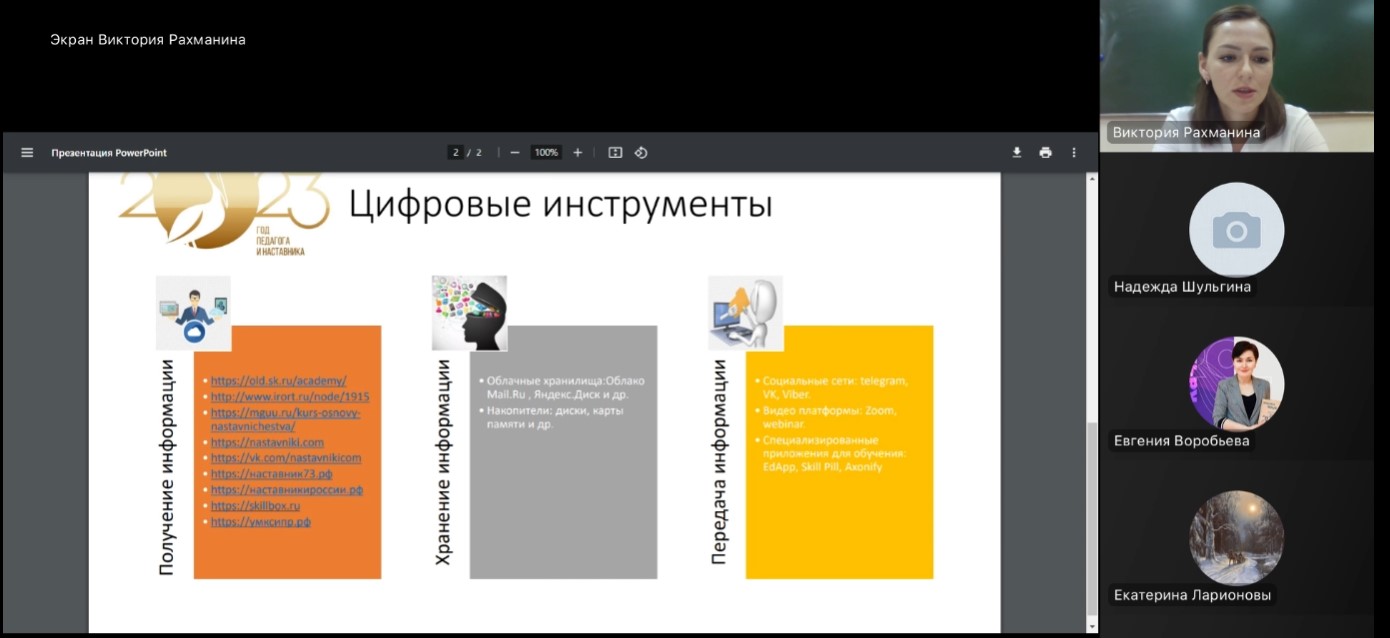
Task: Open the skillbox.ru link
Action: click(x=256, y=506)
